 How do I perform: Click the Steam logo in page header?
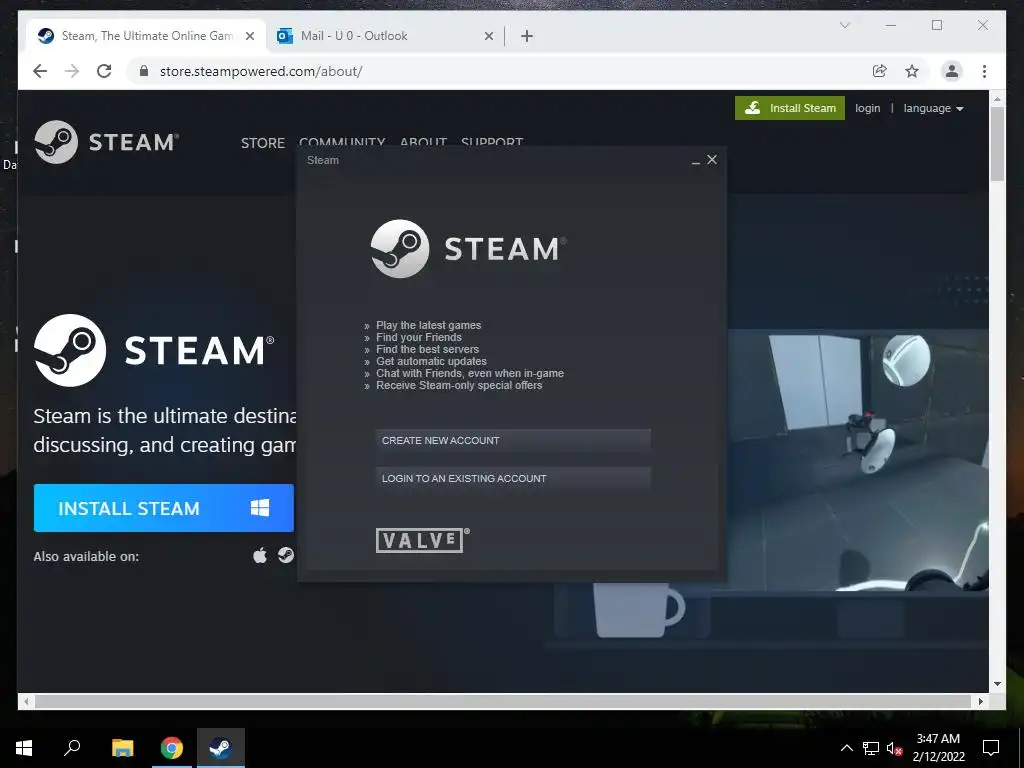point(106,142)
